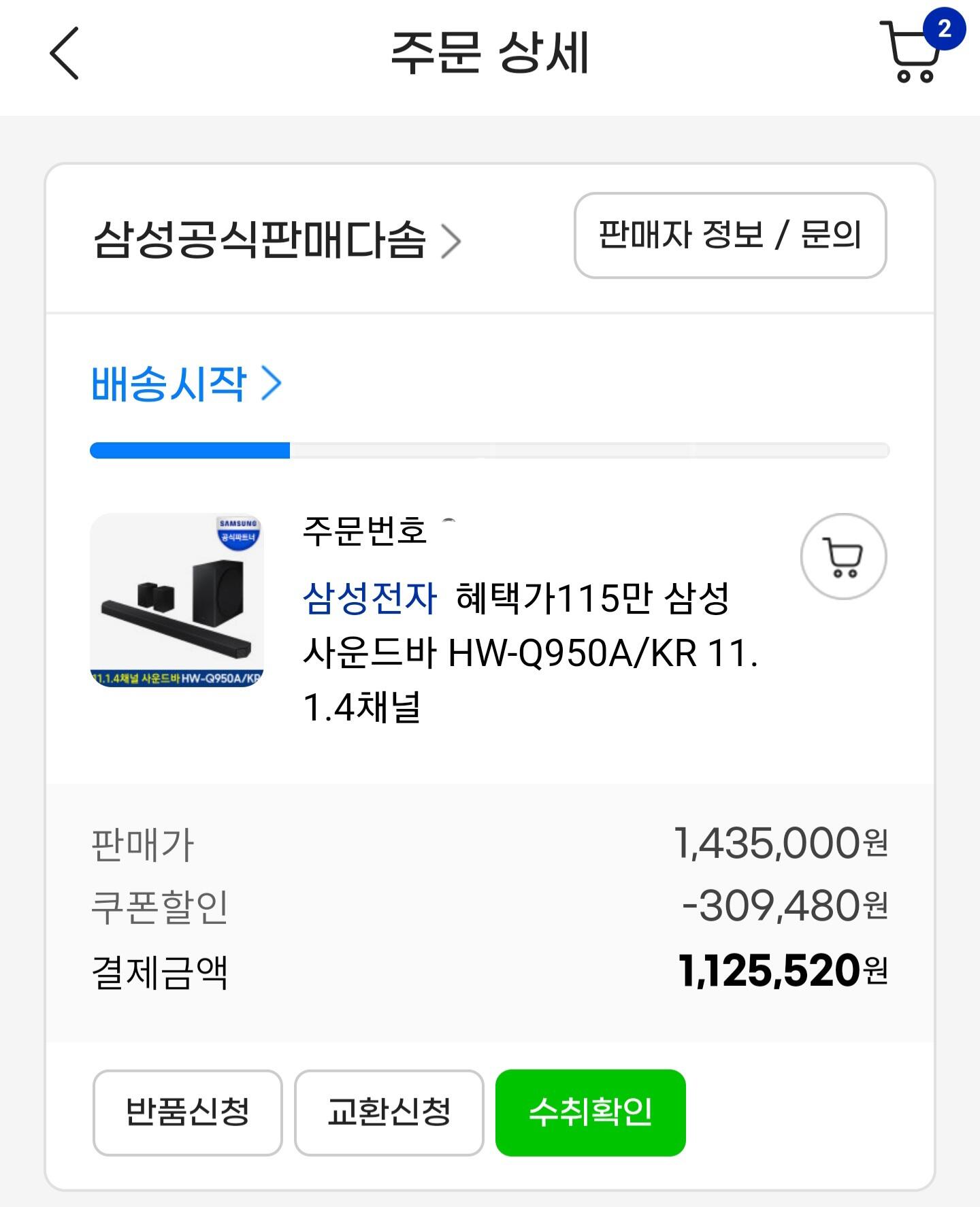Open the 삼성공식판매다솜 seller store
Screen dimensions: 980x1207
259,239
